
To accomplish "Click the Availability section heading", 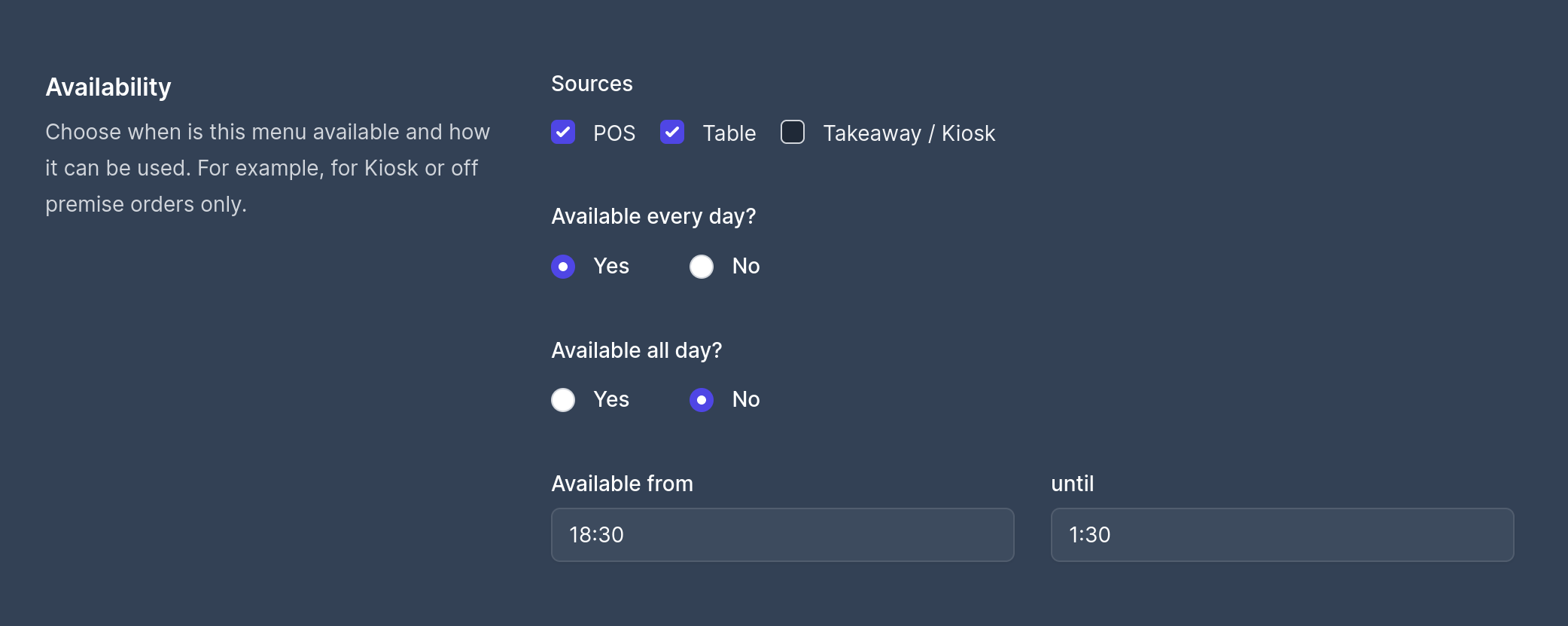I will coord(108,87).
